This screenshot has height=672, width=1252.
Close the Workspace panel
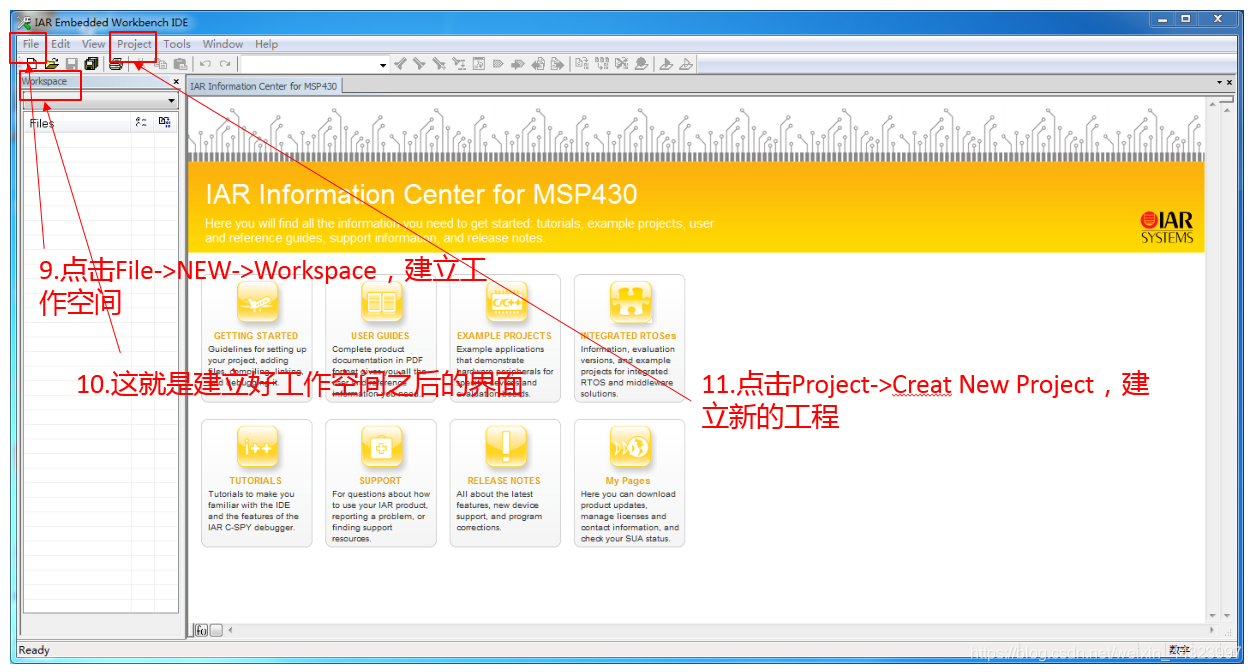(176, 82)
